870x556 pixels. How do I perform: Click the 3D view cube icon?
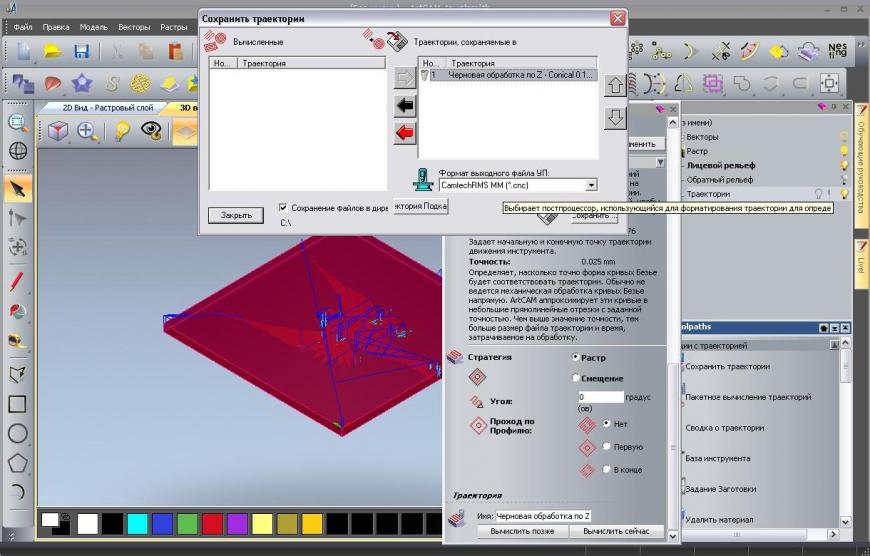[58, 131]
